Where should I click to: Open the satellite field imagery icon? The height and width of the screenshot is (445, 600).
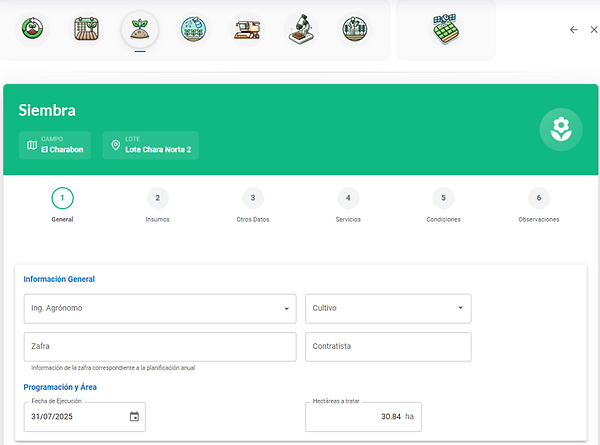(x=446, y=29)
